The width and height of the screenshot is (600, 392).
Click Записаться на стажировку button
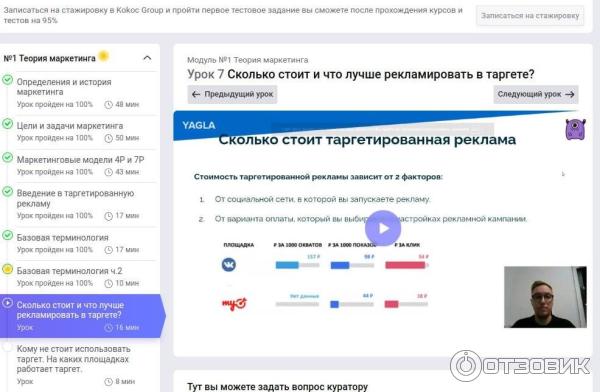click(530, 16)
